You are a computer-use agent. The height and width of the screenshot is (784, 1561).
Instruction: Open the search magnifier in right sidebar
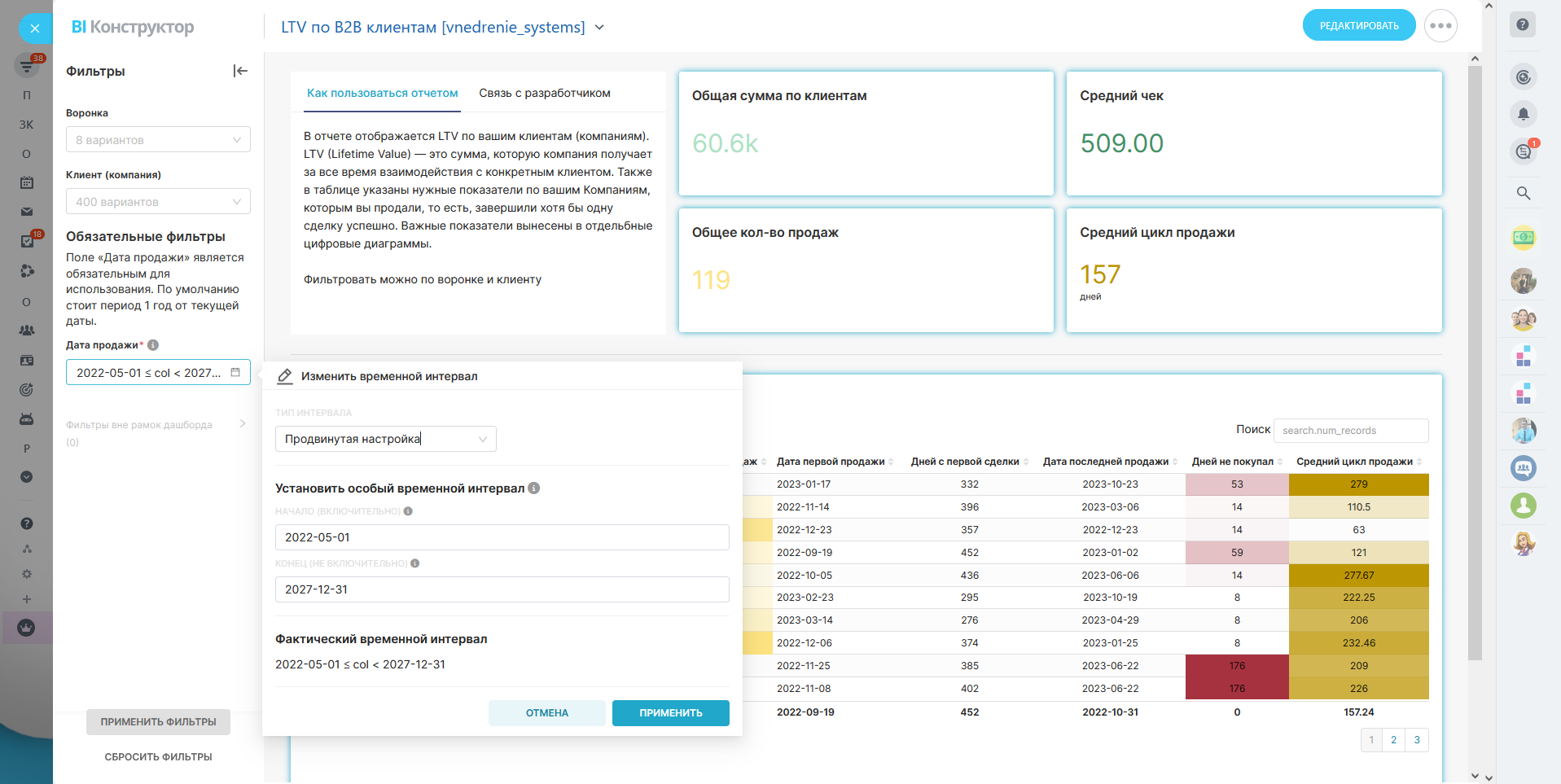pyautogui.click(x=1523, y=193)
